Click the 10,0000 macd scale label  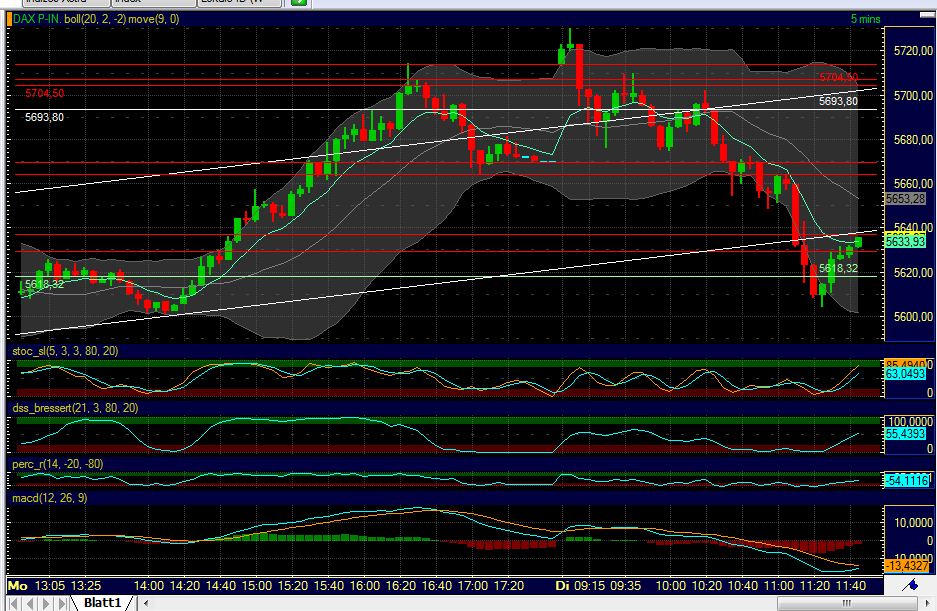click(x=914, y=523)
